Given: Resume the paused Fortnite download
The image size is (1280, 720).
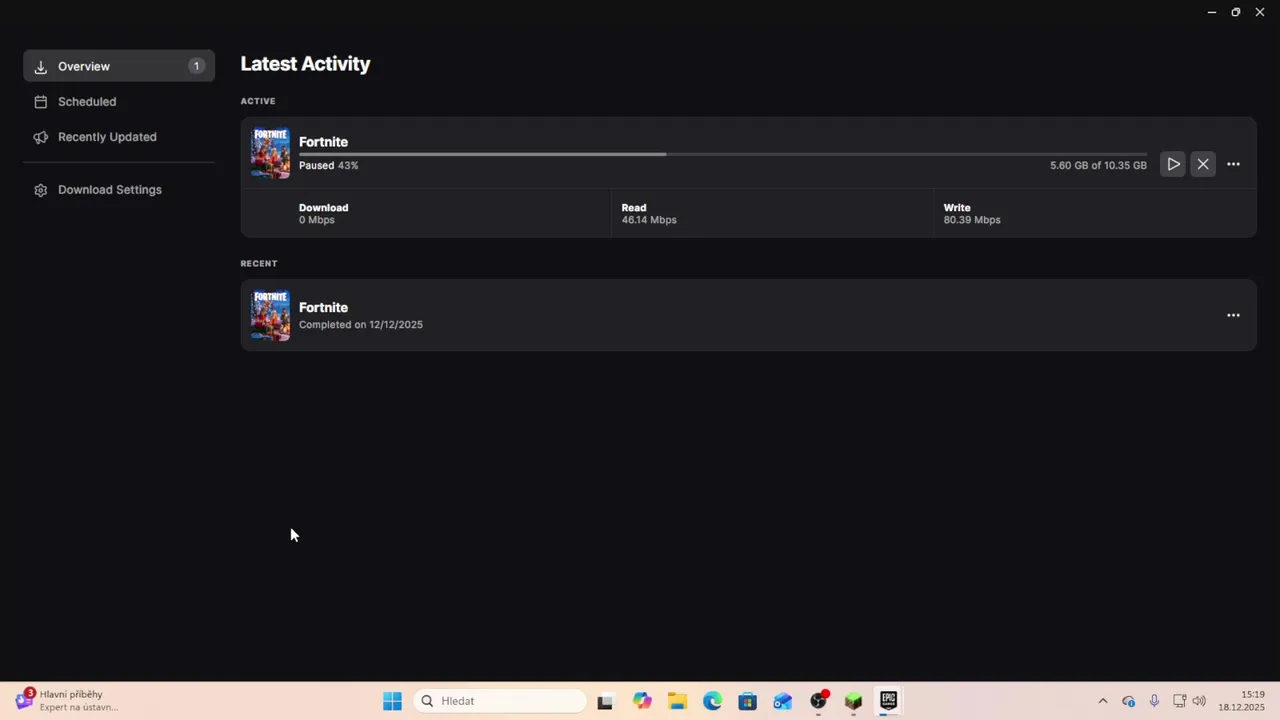Looking at the screenshot, I should coord(1173,164).
